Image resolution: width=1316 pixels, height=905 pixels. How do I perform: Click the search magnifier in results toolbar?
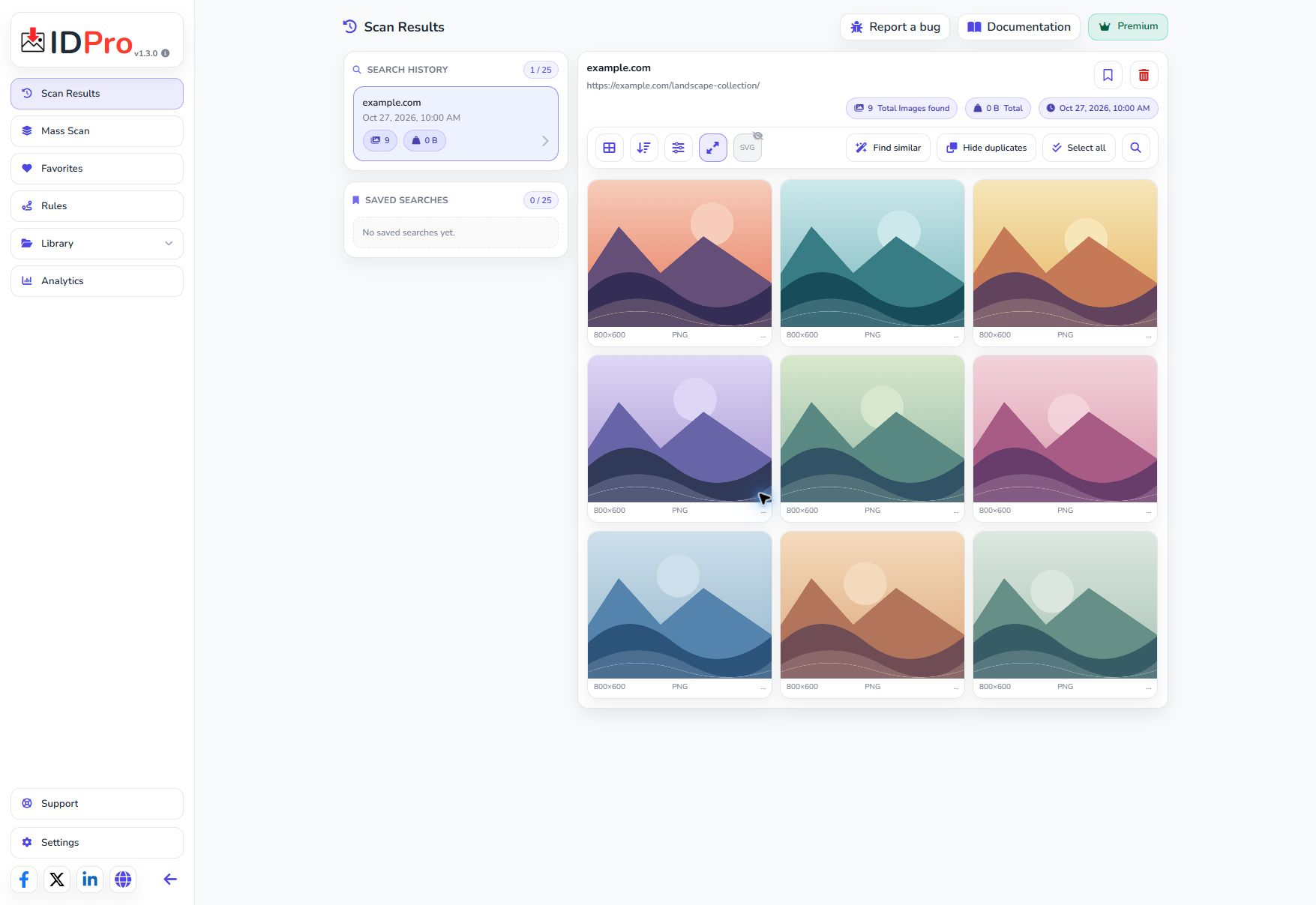click(x=1135, y=148)
